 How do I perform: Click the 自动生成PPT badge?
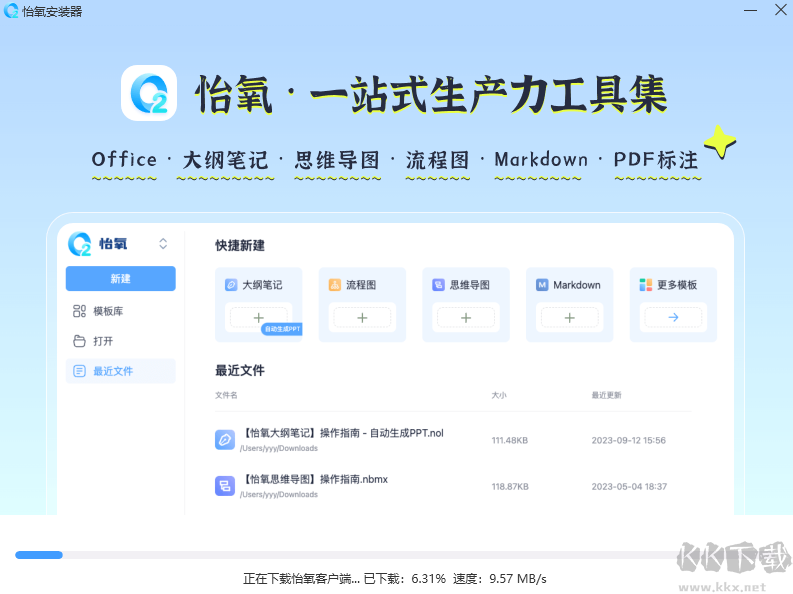point(281,328)
